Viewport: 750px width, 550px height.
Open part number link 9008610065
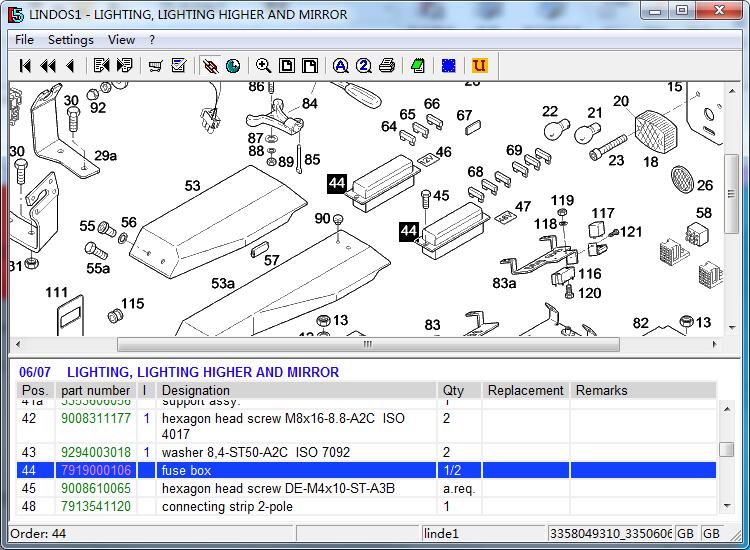point(96,488)
